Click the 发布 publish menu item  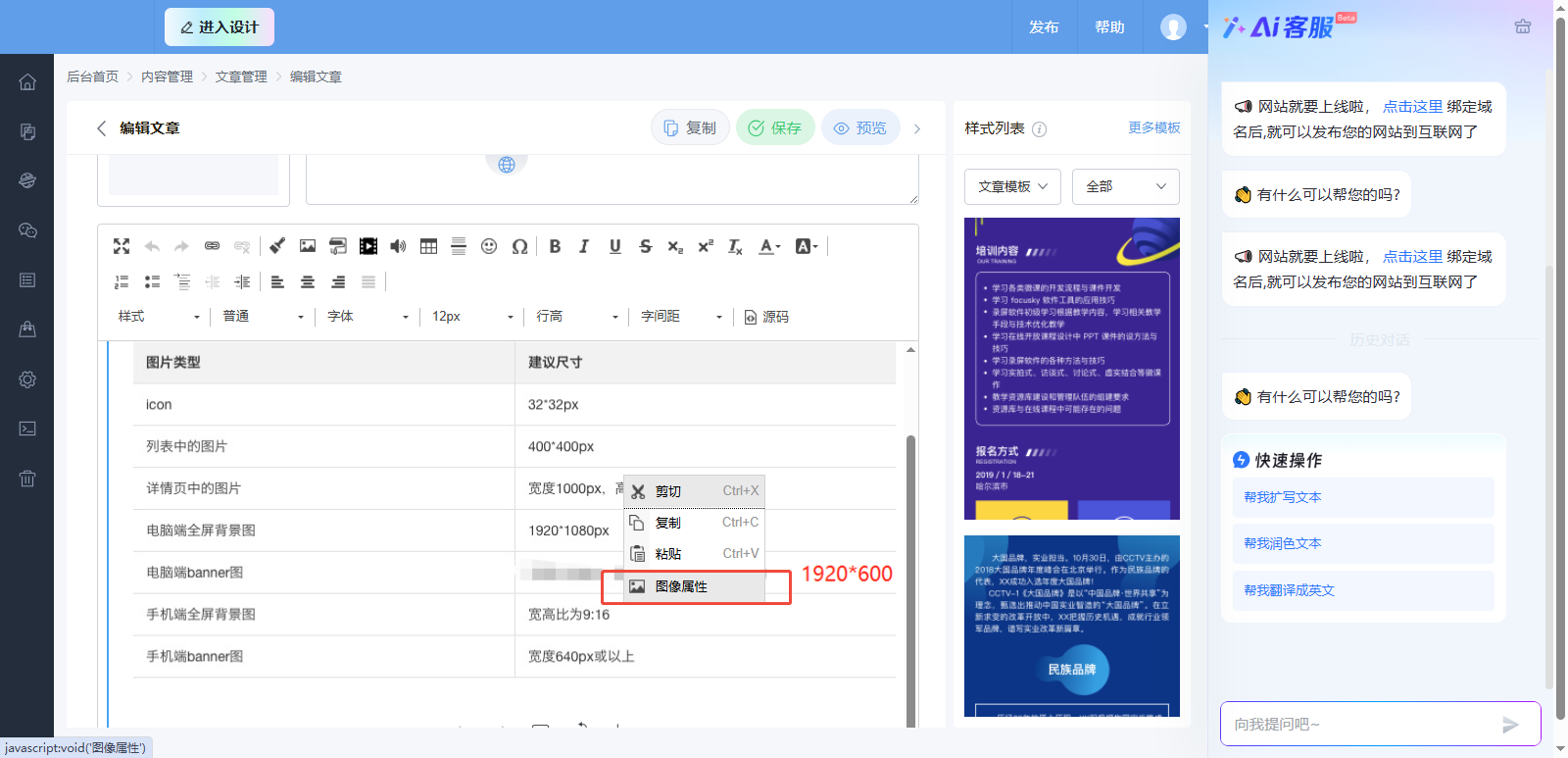click(x=1044, y=27)
